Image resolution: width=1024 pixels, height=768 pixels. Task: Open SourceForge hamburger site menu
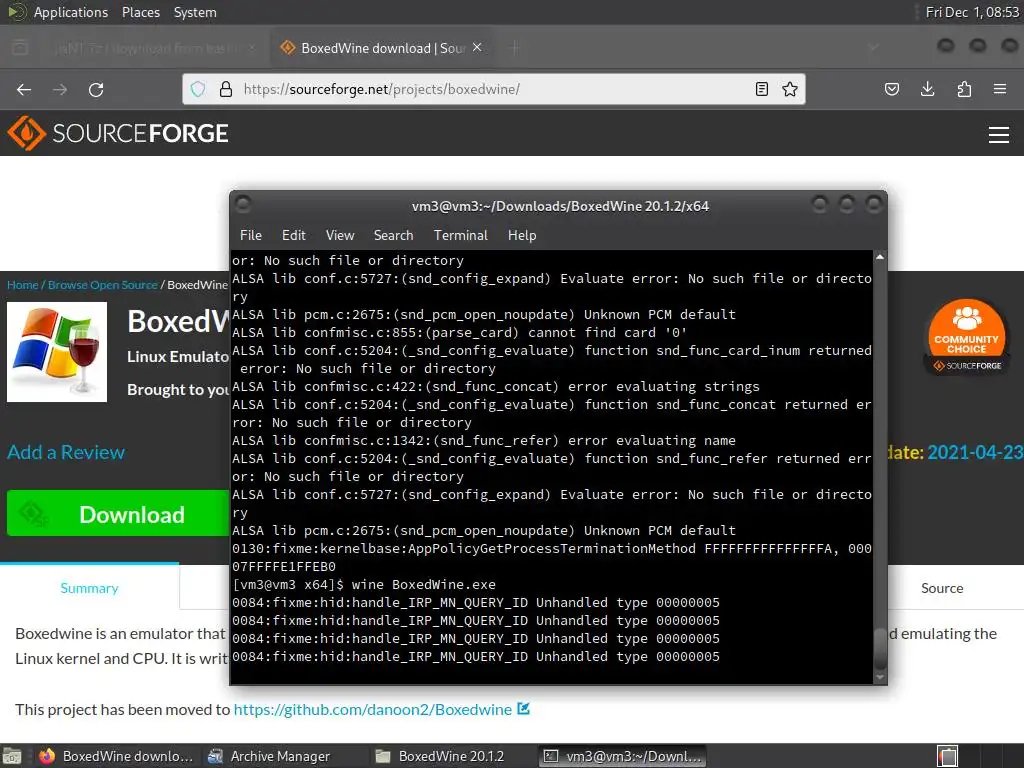click(999, 135)
